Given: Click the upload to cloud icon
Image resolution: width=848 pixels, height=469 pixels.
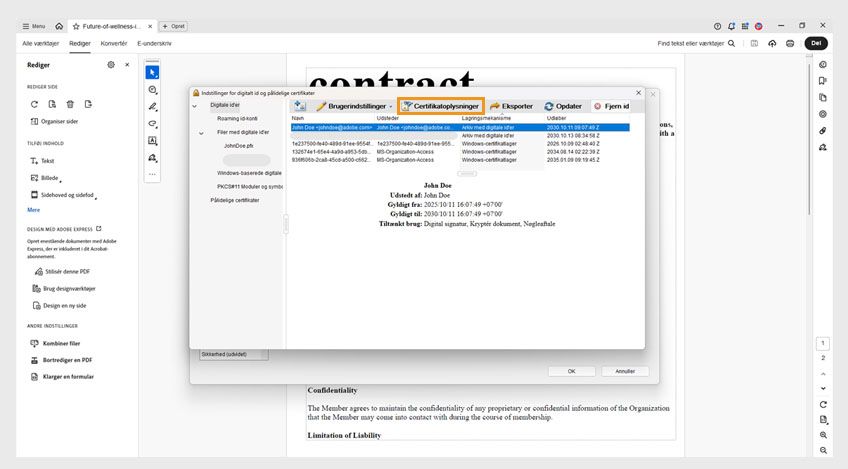Looking at the screenshot, I should pos(772,43).
